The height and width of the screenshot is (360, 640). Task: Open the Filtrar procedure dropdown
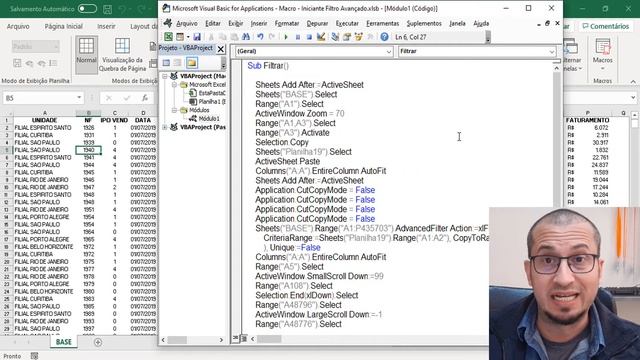point(551,51)
